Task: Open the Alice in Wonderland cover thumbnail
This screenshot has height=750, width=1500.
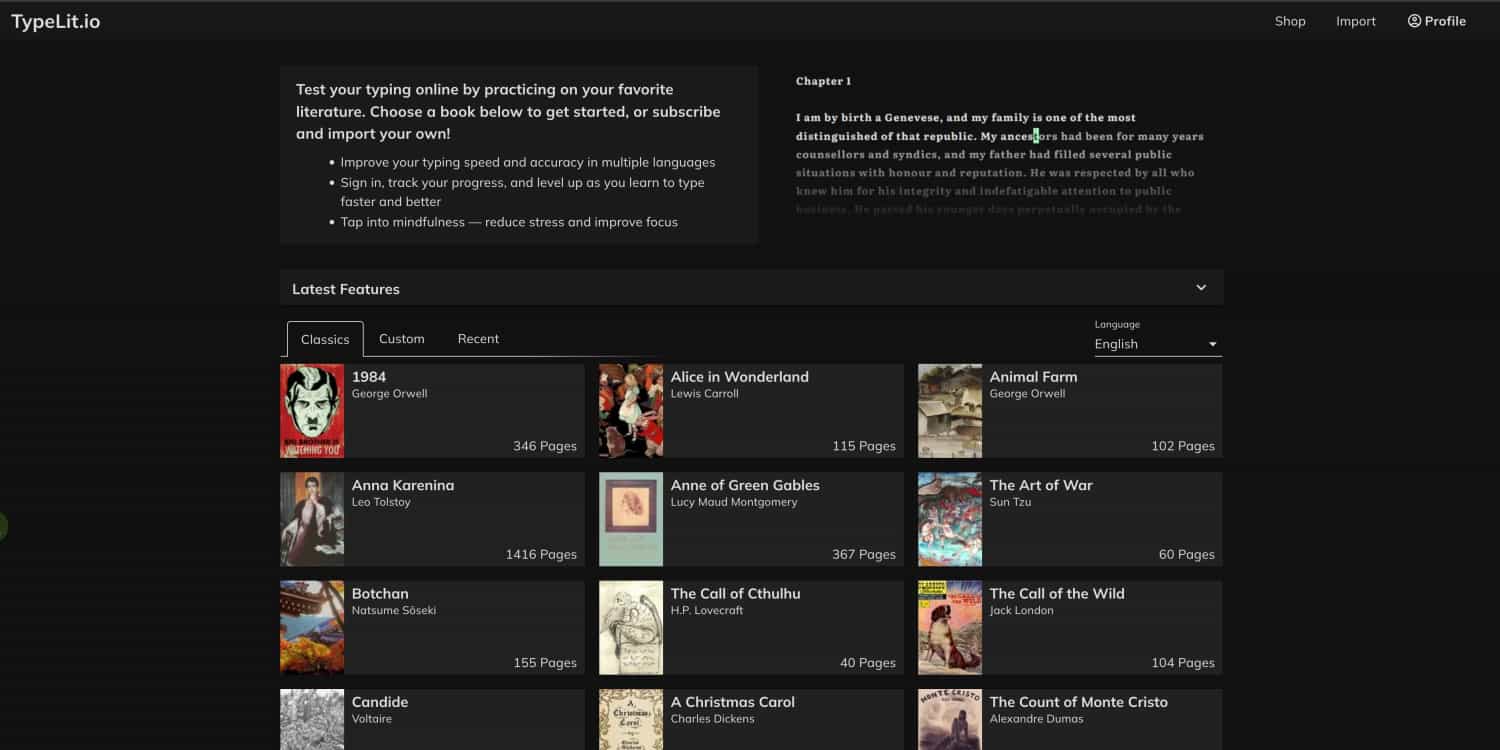Action: 631,411
